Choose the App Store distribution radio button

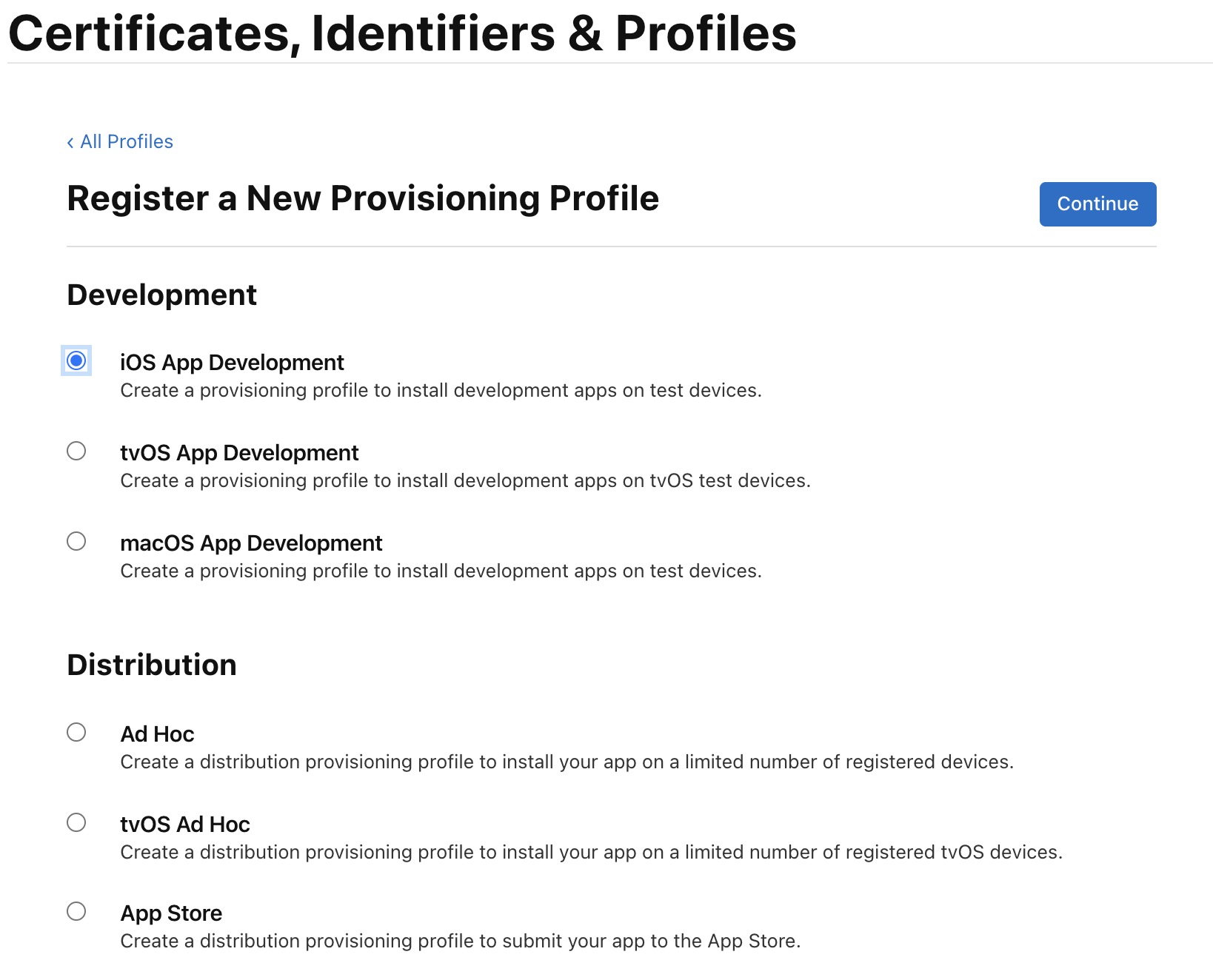point(76,911)
